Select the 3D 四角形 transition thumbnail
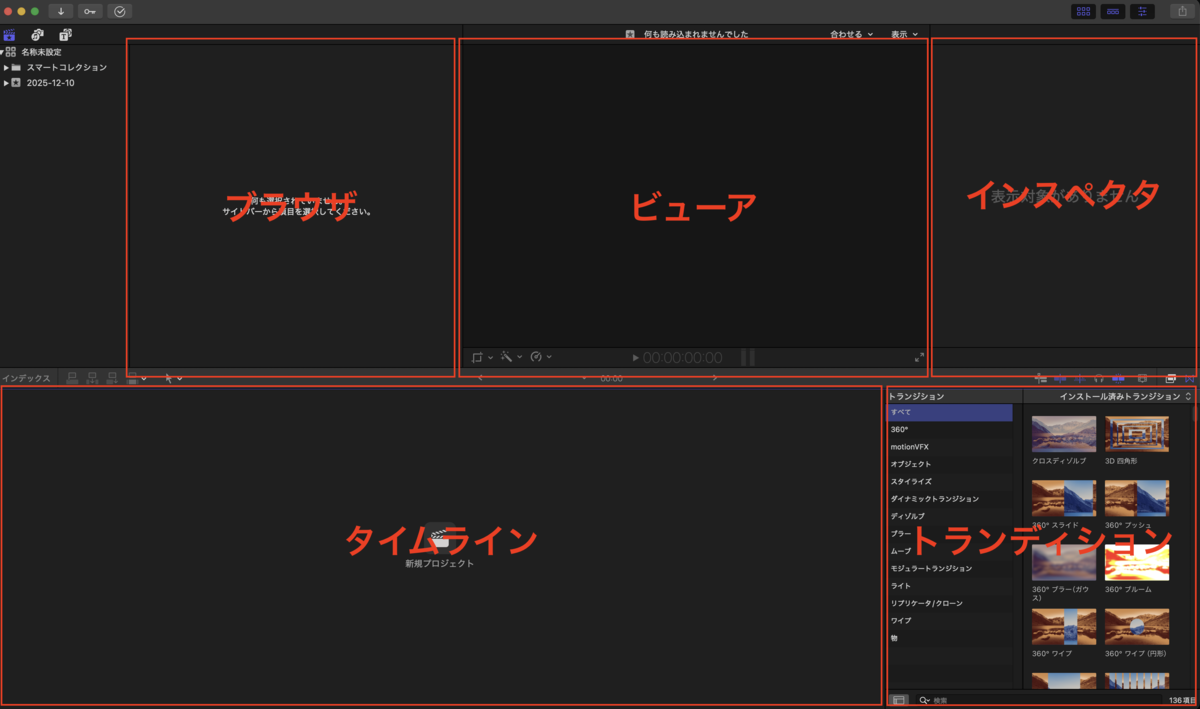This screenshot has width=1200, height=709. pyautogui.click(x=1137, y=434)
